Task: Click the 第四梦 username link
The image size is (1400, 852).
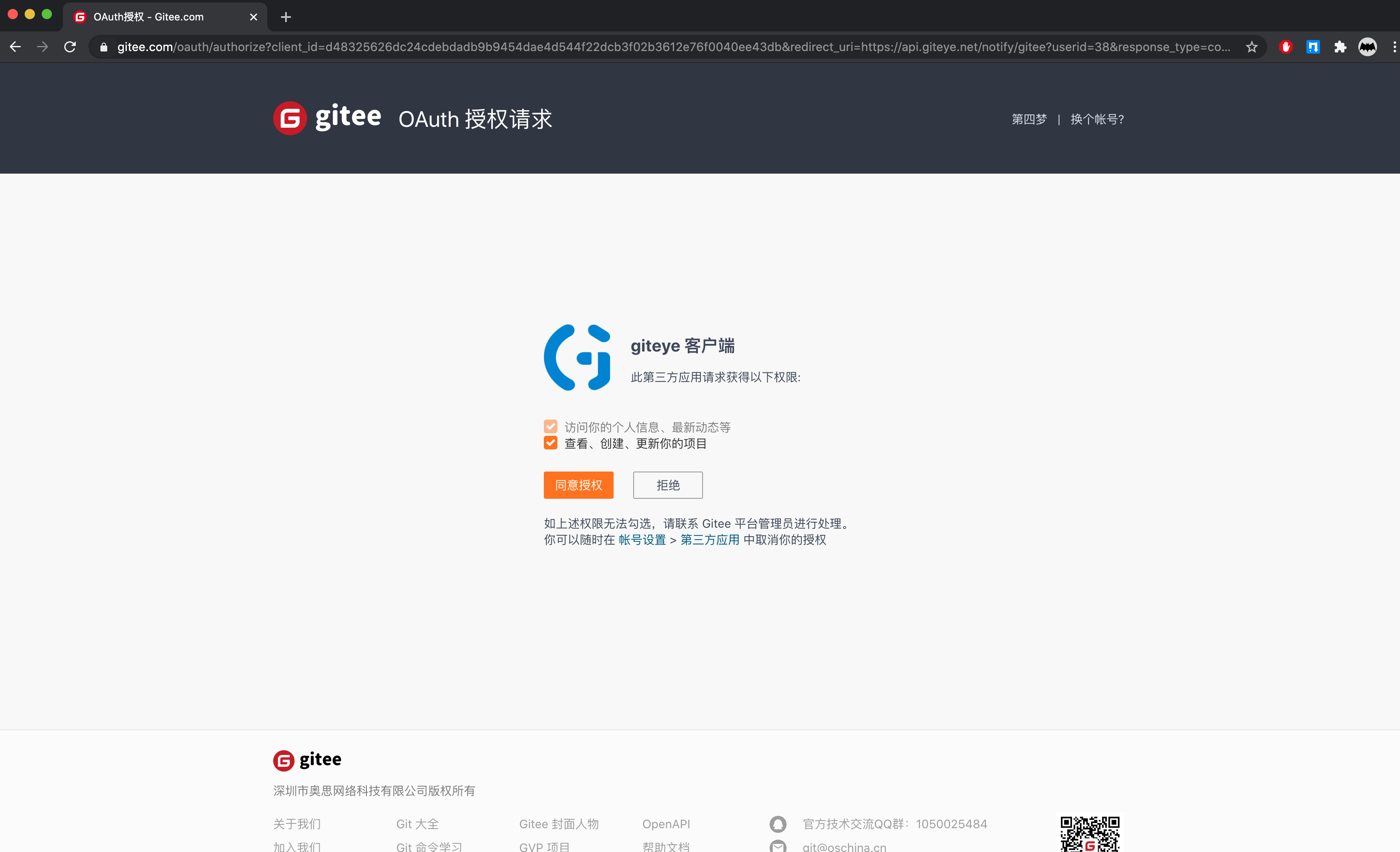Action: [x=1029, y=119]
